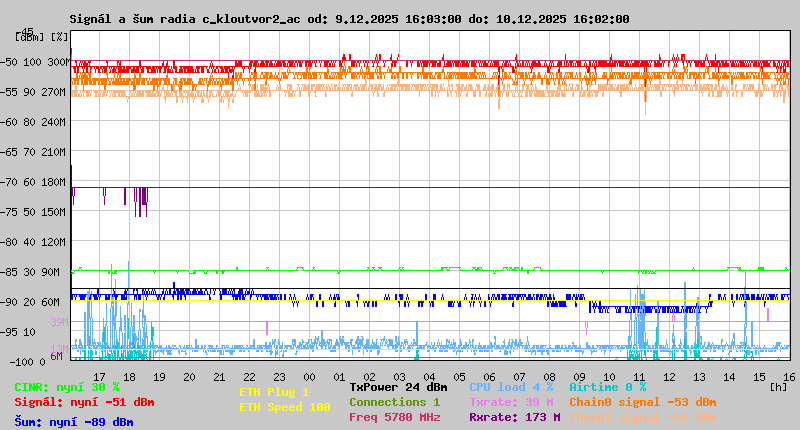This screenshot has height=430, width=800.
Task: Click the '-85' dBm axis label
Action: coord(9,272)
